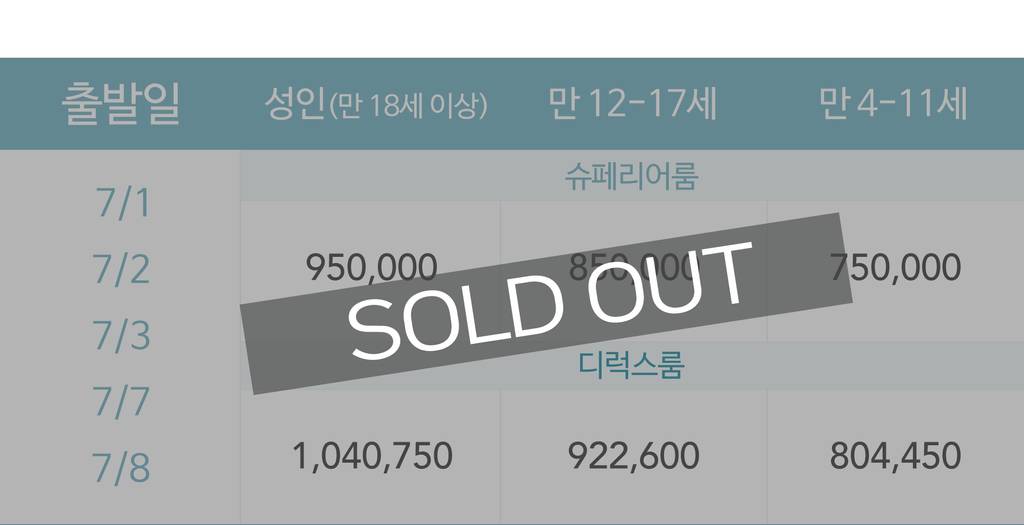Click the 1,040,750 adult deluxe price
1024x525 pixels.
(372, 456)
